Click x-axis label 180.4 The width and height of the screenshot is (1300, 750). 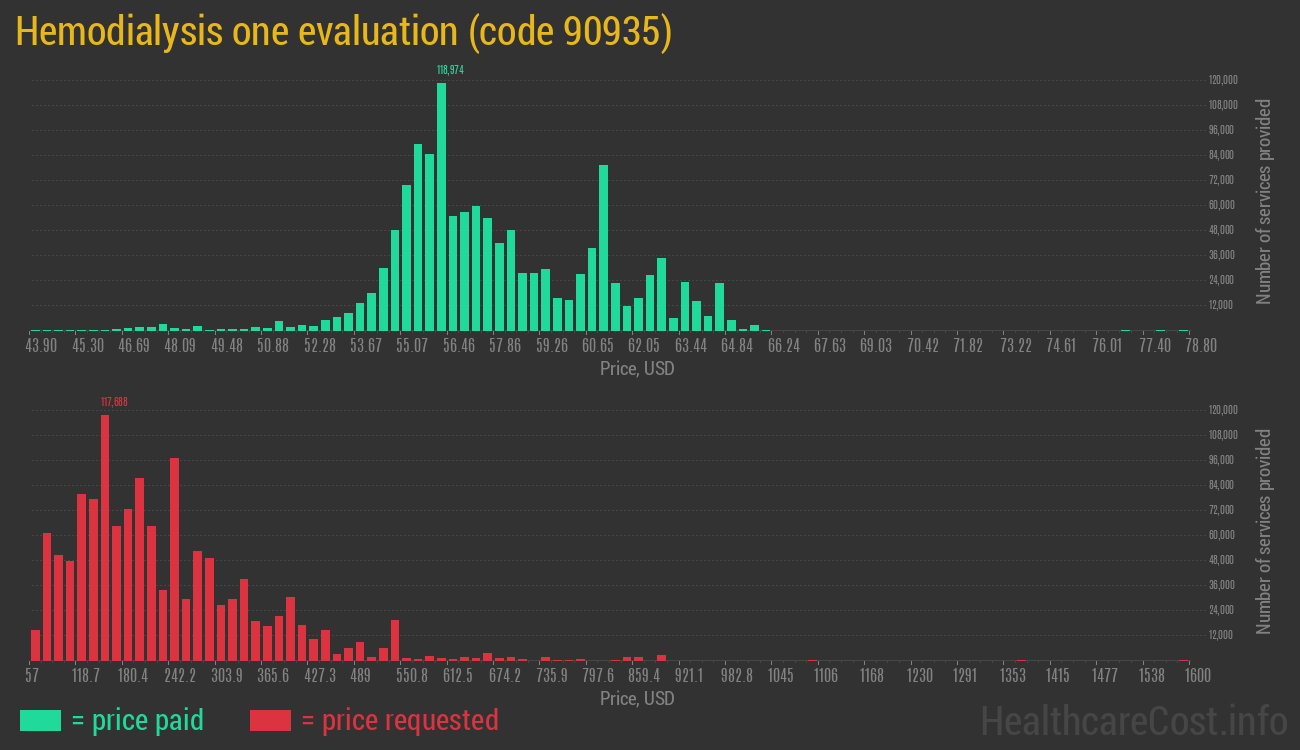click(x=132, y=676)
